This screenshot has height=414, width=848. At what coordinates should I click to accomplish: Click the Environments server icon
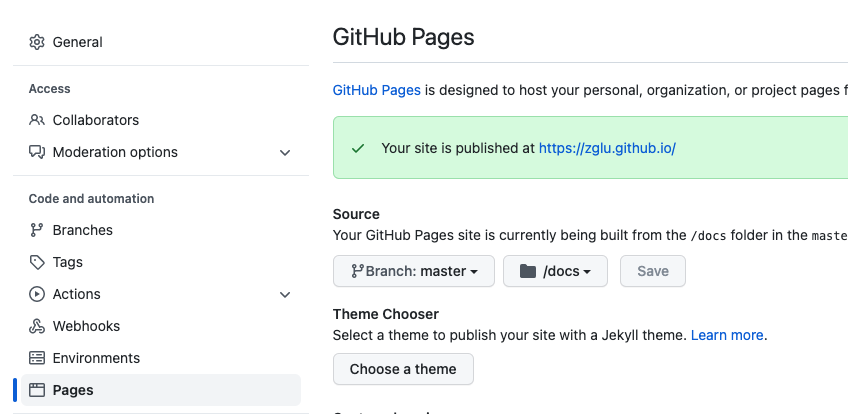coord(37,358)
